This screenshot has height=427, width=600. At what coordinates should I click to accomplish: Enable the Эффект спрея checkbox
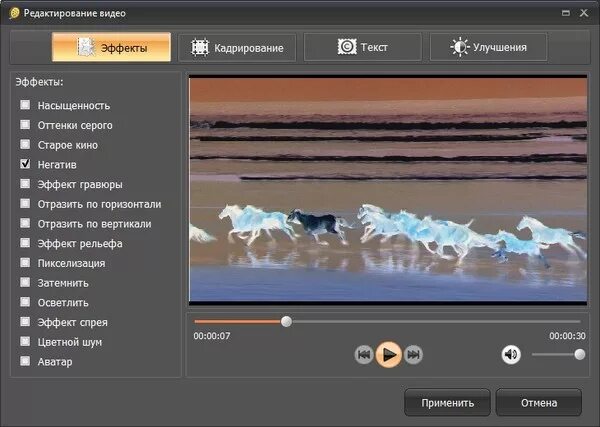tap(25, 321)
